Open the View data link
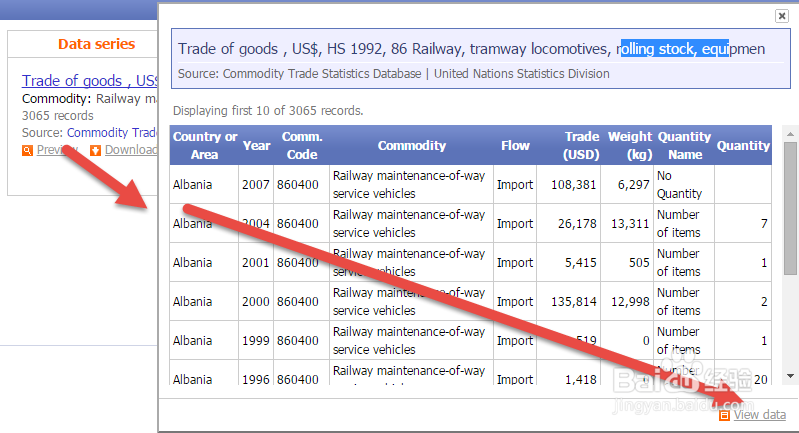This screenshot has width=799, height=433. [x=759, y=415]
